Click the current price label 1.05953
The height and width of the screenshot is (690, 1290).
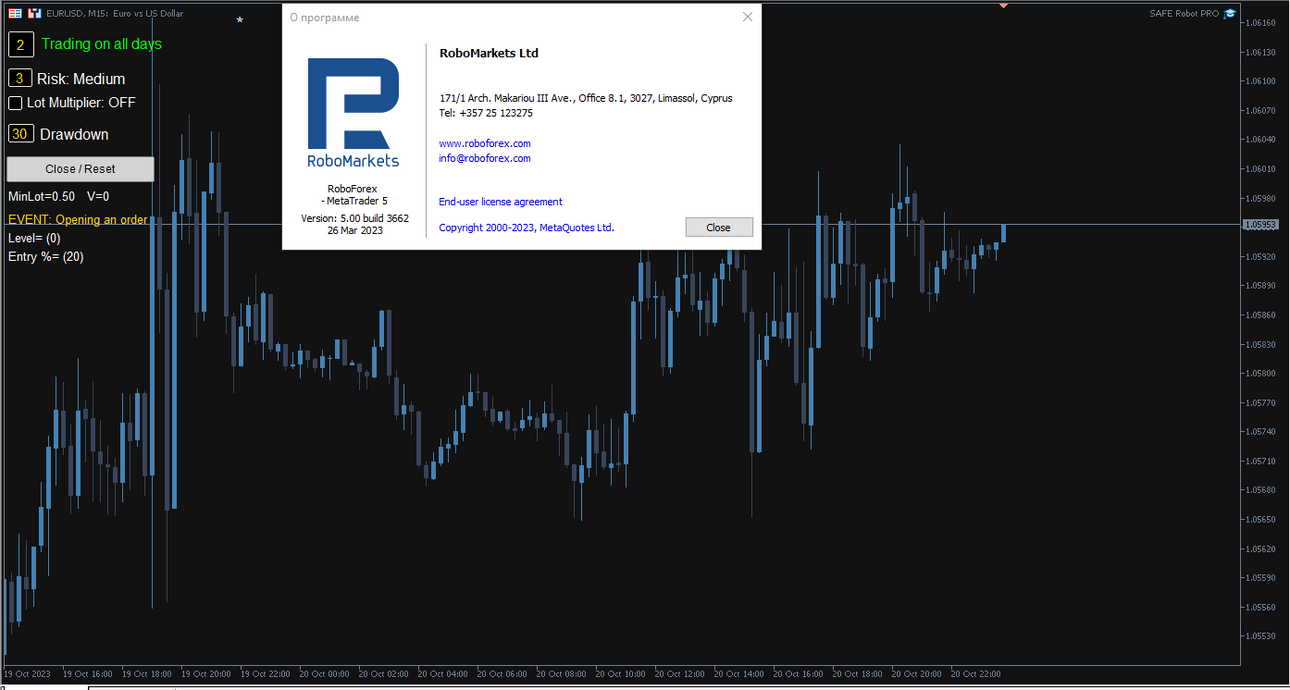tap(1260, 225)
